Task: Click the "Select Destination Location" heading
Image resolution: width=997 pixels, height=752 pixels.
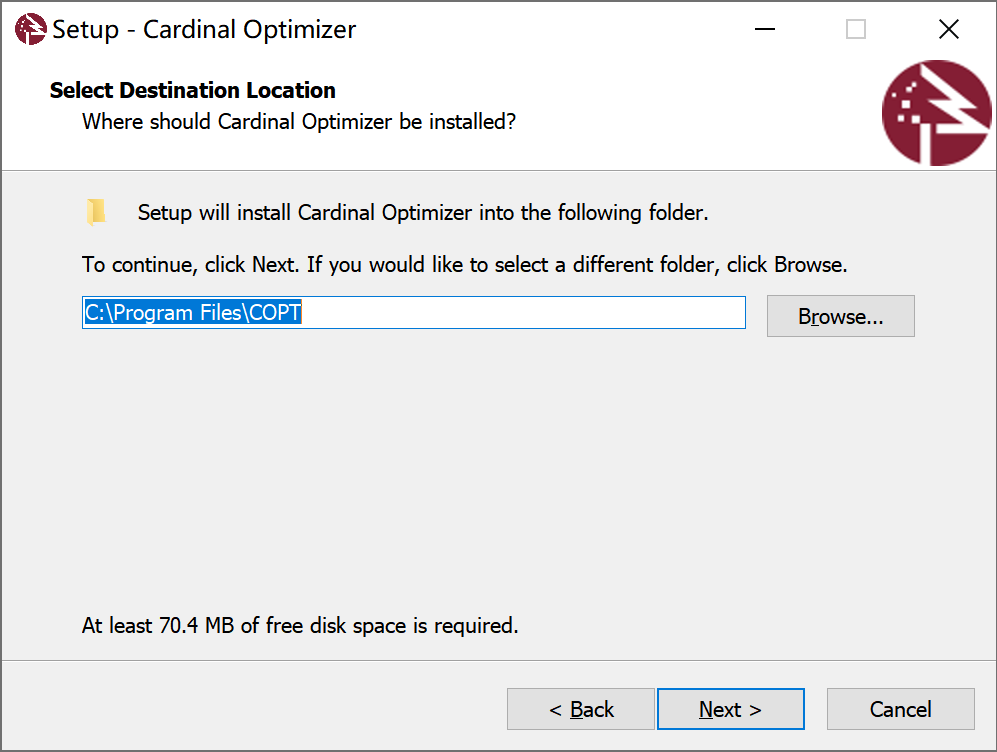Action: pyautogui.click(x=192, y=90)
